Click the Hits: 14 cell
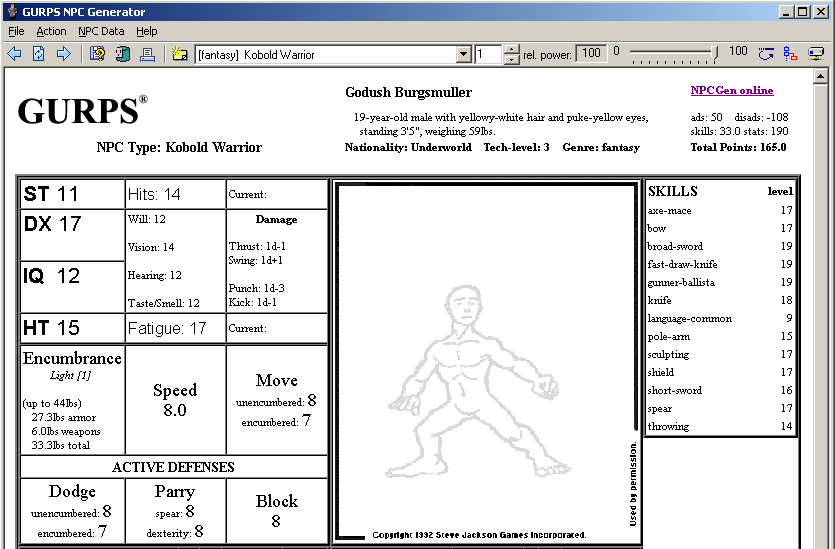Image resolution: width=835 pixels, height=549 pixels. click(x=175, y=194)
